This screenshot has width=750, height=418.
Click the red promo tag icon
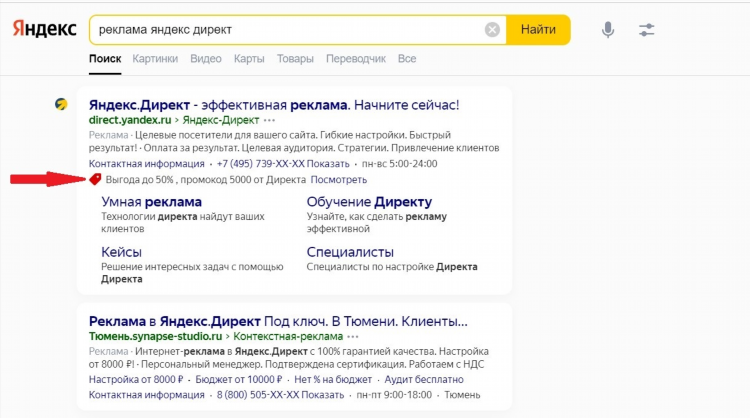[x=95, y=179]
